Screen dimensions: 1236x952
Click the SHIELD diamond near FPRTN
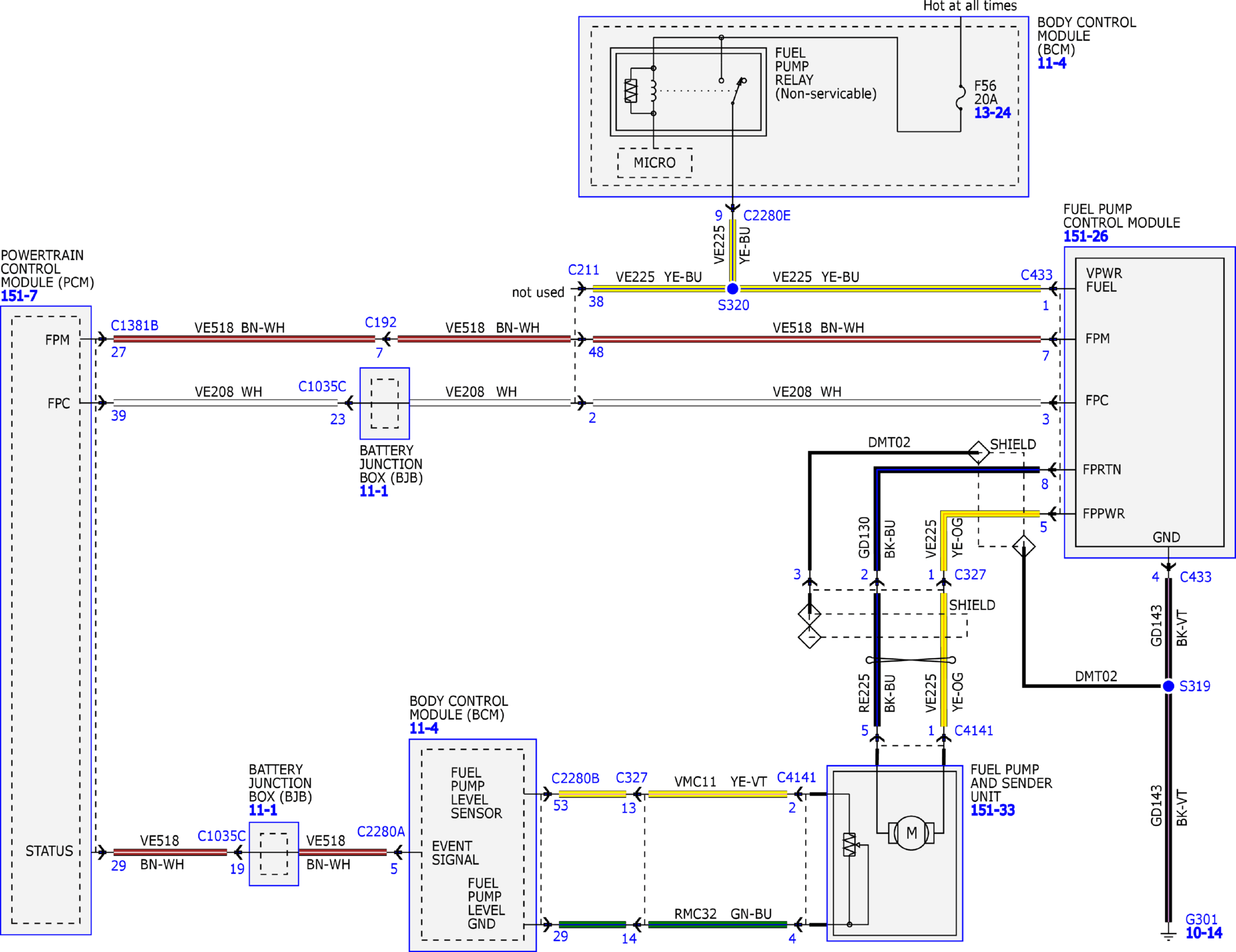978,452
